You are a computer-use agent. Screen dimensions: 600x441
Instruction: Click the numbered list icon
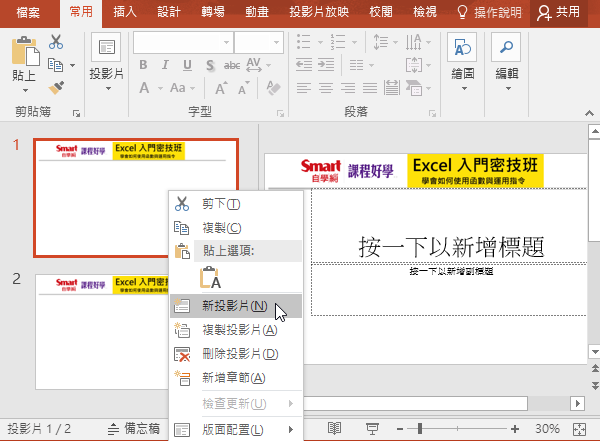click(338, 42)
